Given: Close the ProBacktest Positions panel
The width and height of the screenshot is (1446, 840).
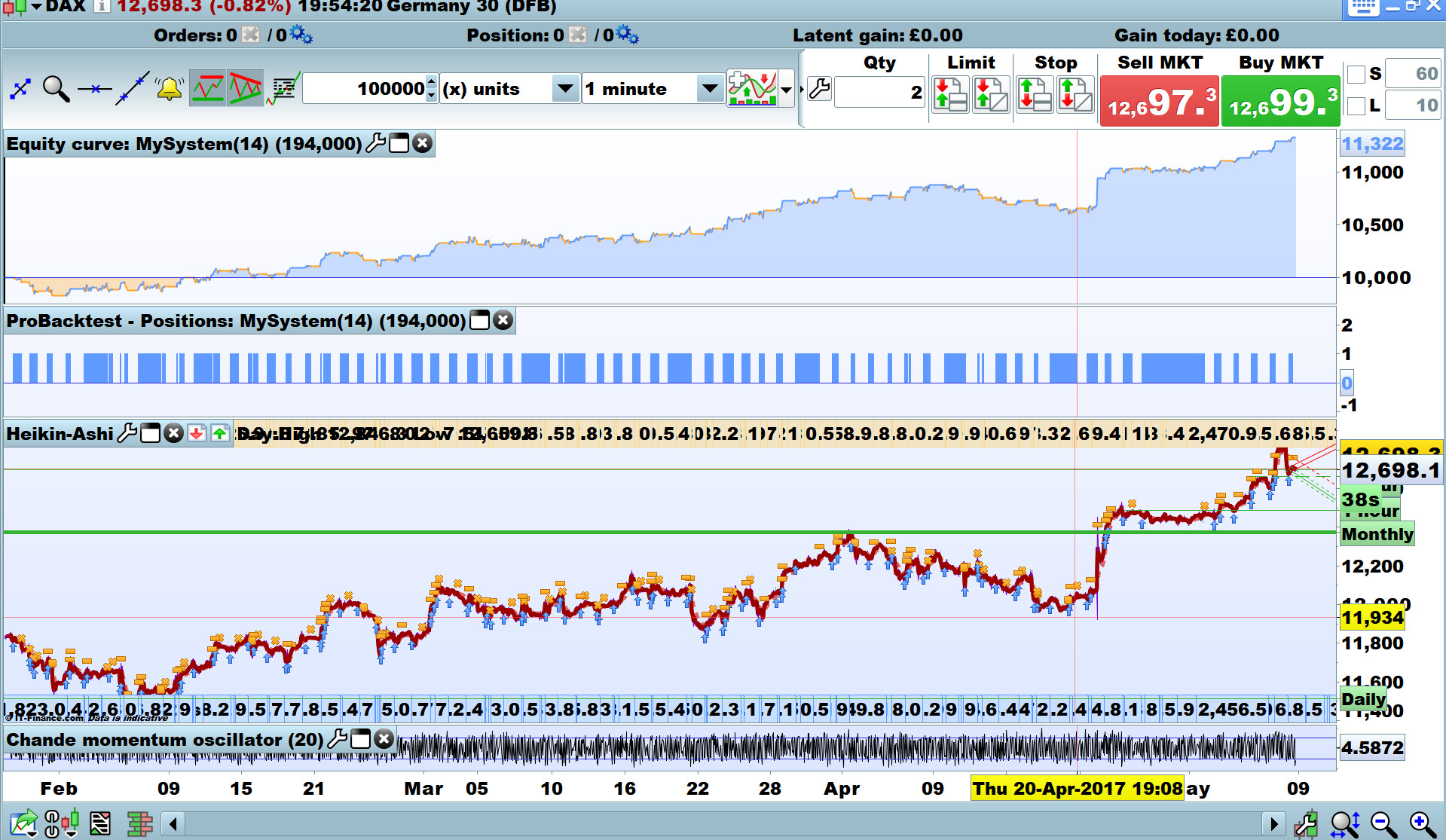Looking at the screenshot, I should (x=503, y=320).
